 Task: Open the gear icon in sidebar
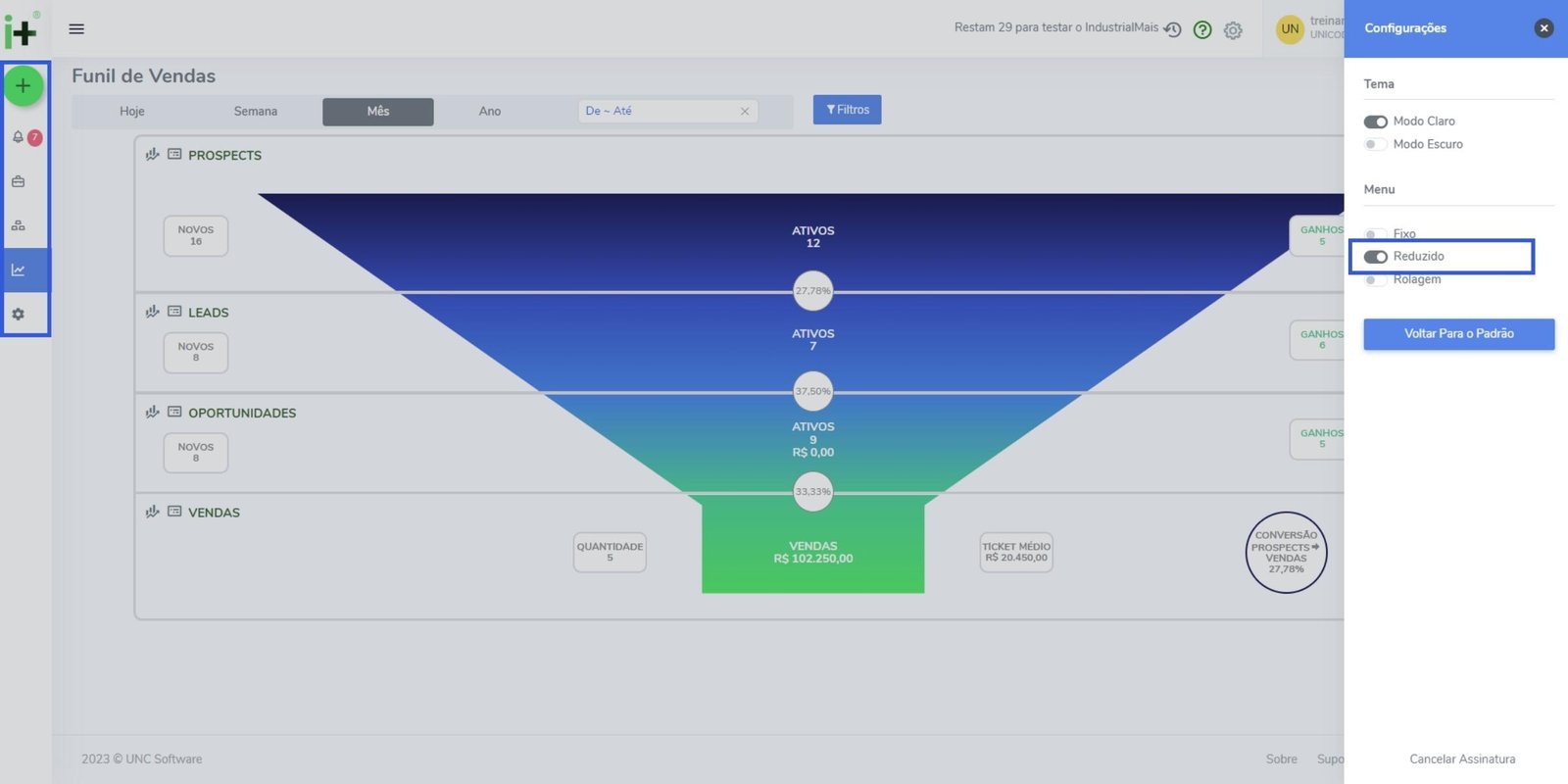point(19,315)
